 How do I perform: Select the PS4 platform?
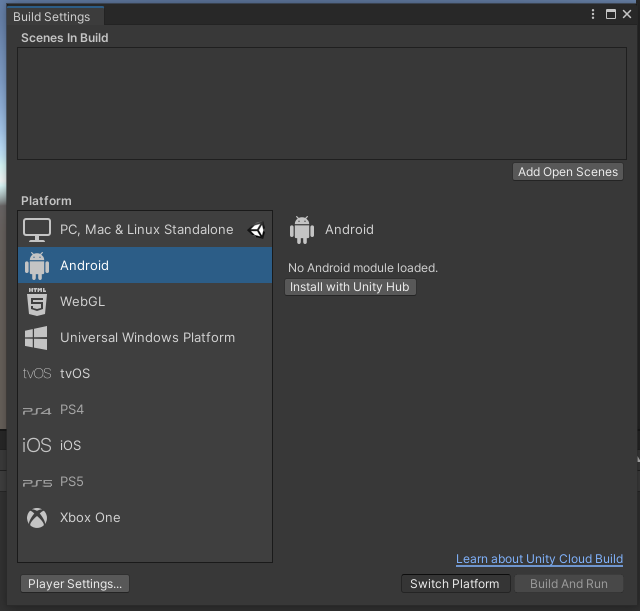click(145, 409)
